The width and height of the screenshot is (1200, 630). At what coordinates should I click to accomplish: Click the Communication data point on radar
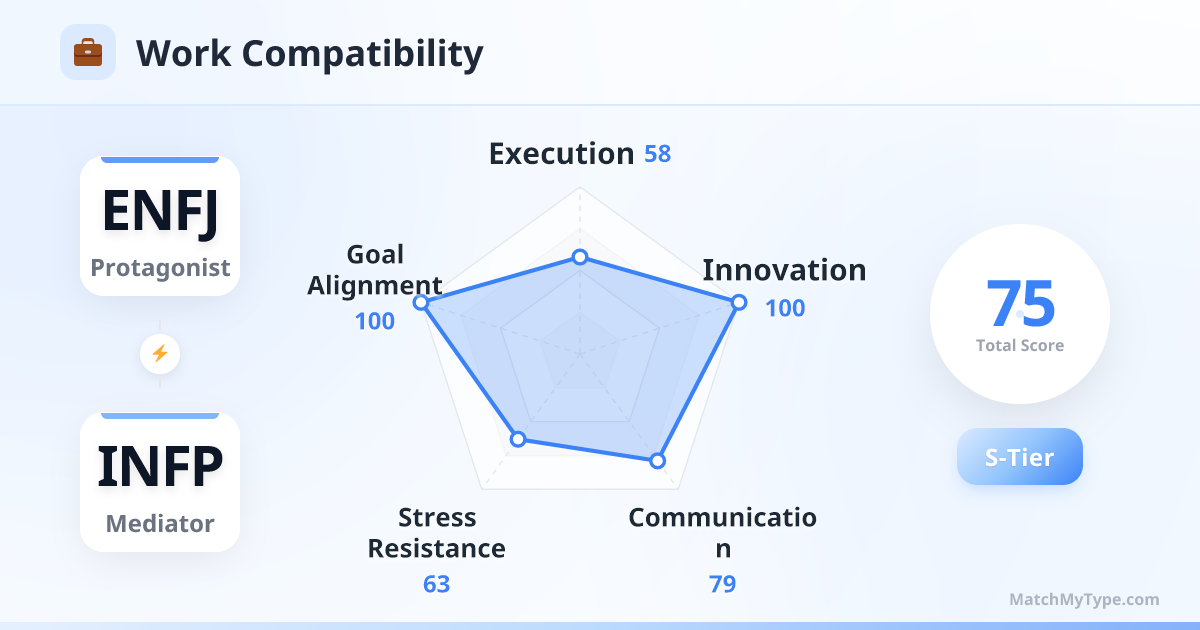tap(657, 461)
